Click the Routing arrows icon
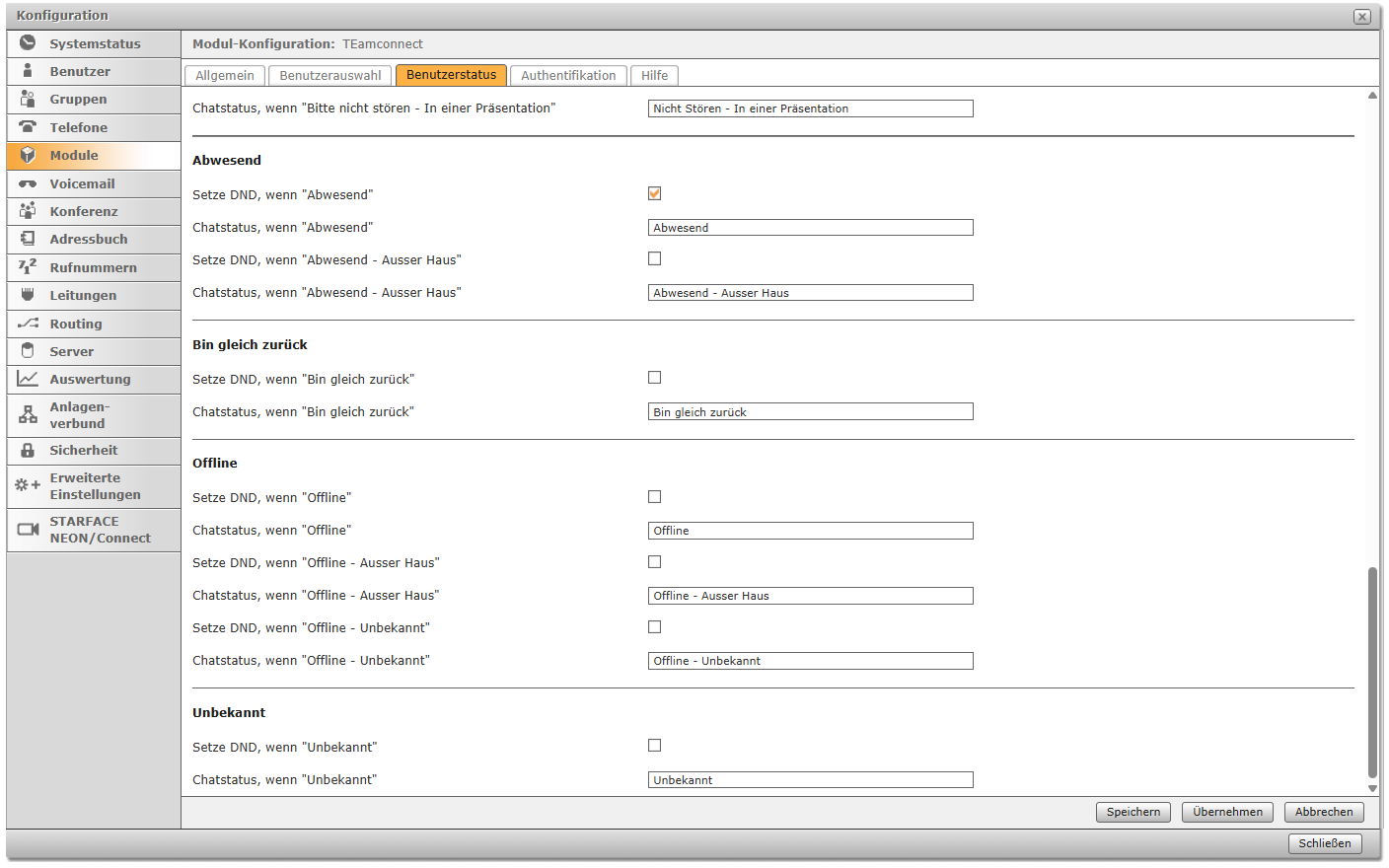 coord(28,324)
